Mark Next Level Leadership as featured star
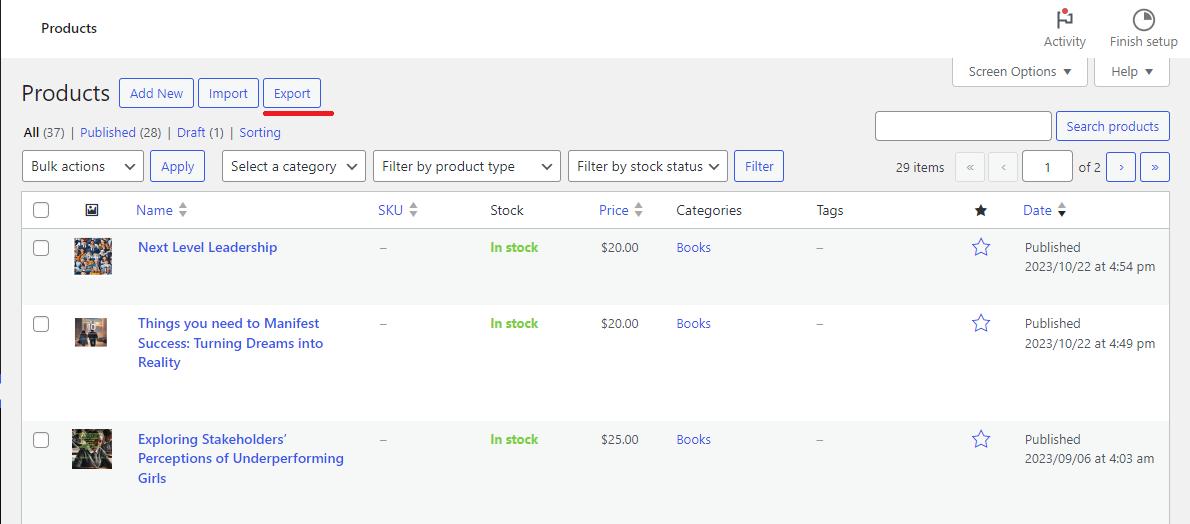 [981, 247]
